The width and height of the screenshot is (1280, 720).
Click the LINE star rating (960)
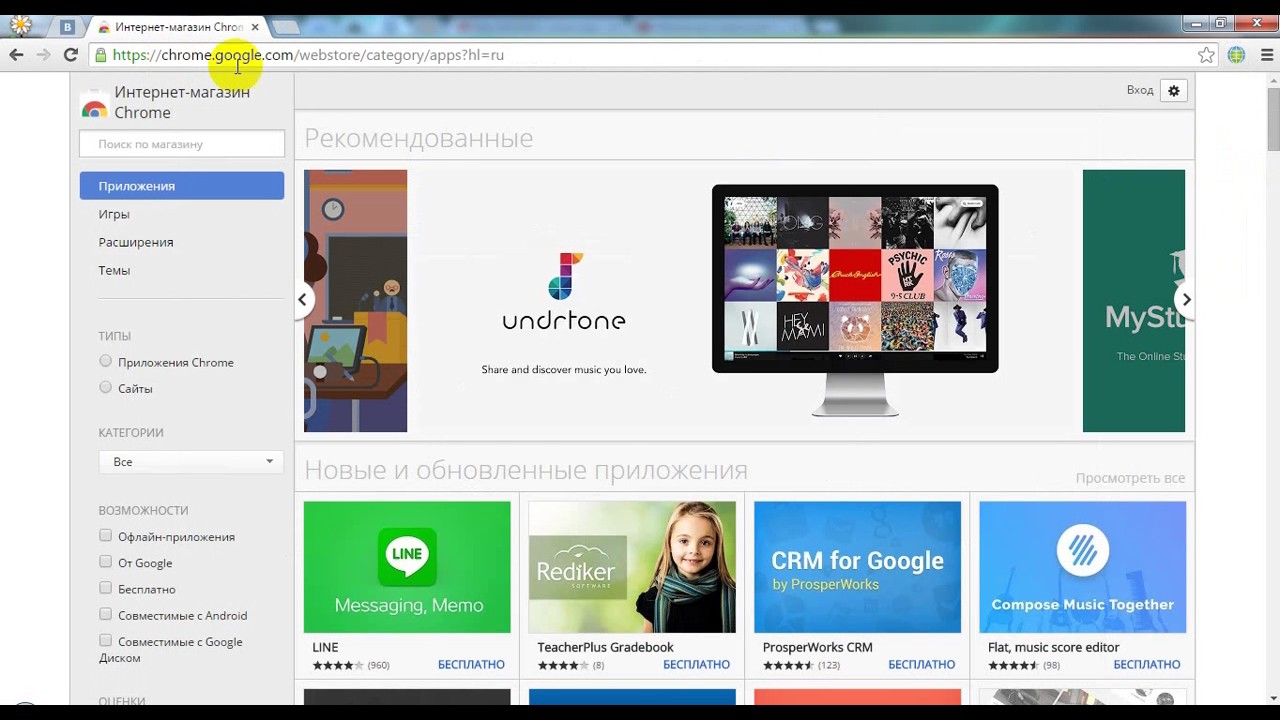[x=351, y=665]
